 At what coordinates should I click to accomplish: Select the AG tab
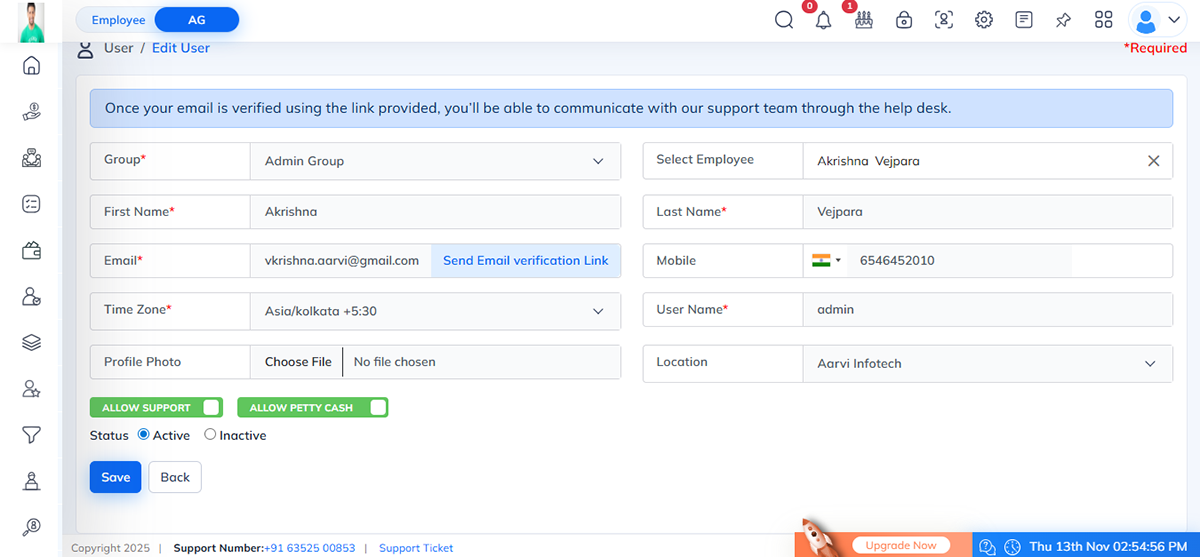click(197, 20)
